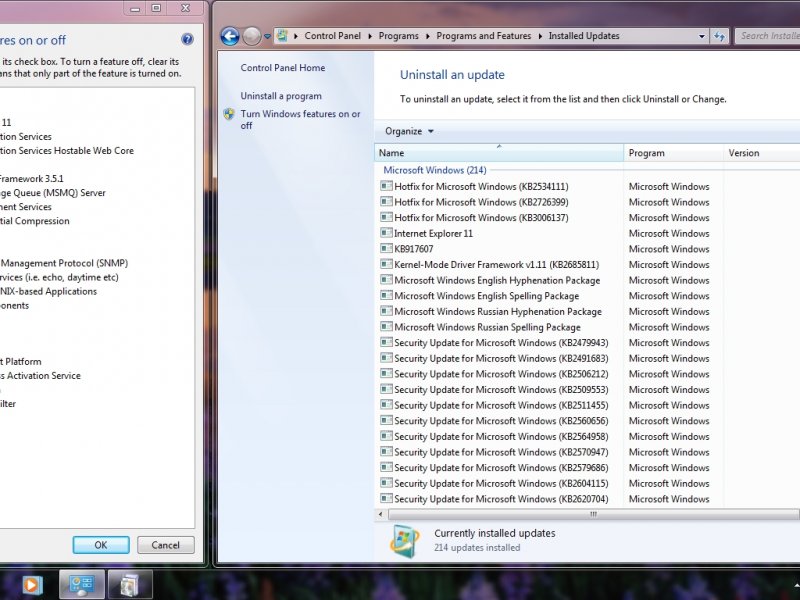
Task: Click Russian Hyphenation Package icon
Action: coord(386,311)
